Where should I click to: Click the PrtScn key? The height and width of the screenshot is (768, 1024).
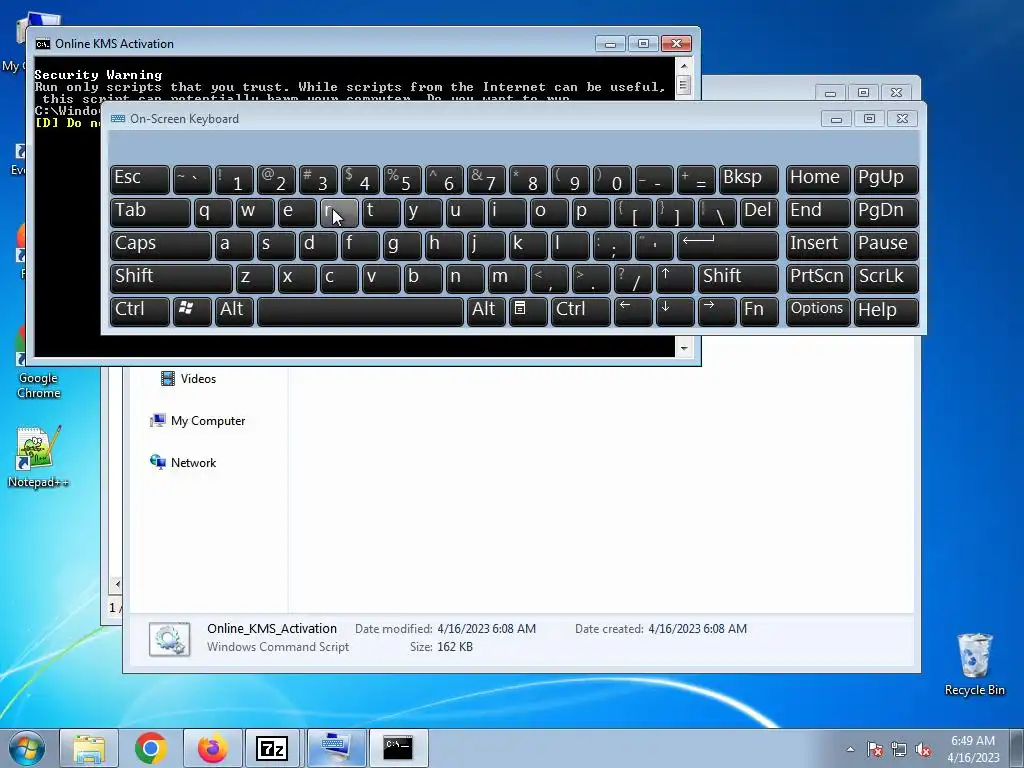click(x=818, y=278)
